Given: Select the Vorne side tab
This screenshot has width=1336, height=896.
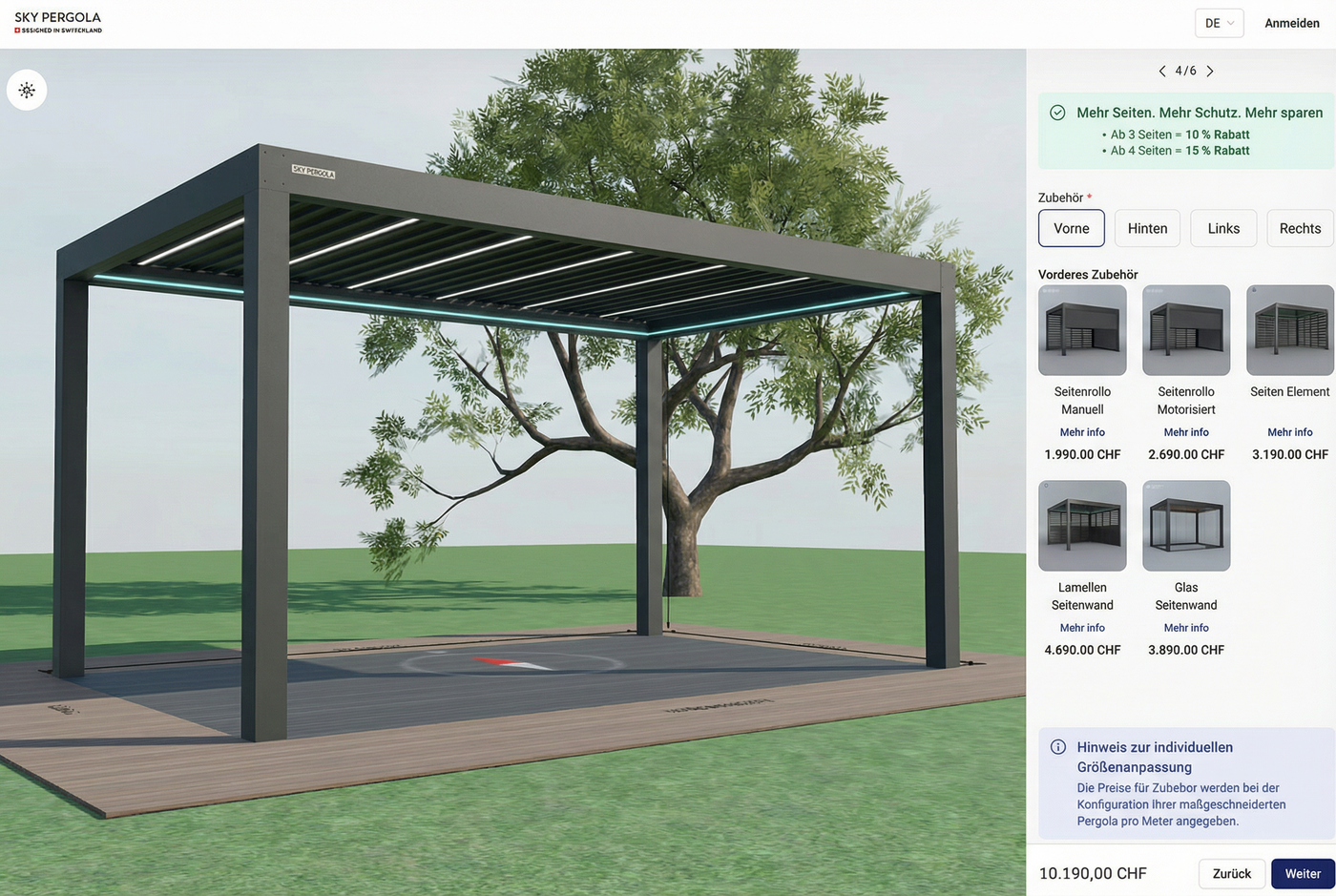Looking at the screenshot, I should (1071, 229).
